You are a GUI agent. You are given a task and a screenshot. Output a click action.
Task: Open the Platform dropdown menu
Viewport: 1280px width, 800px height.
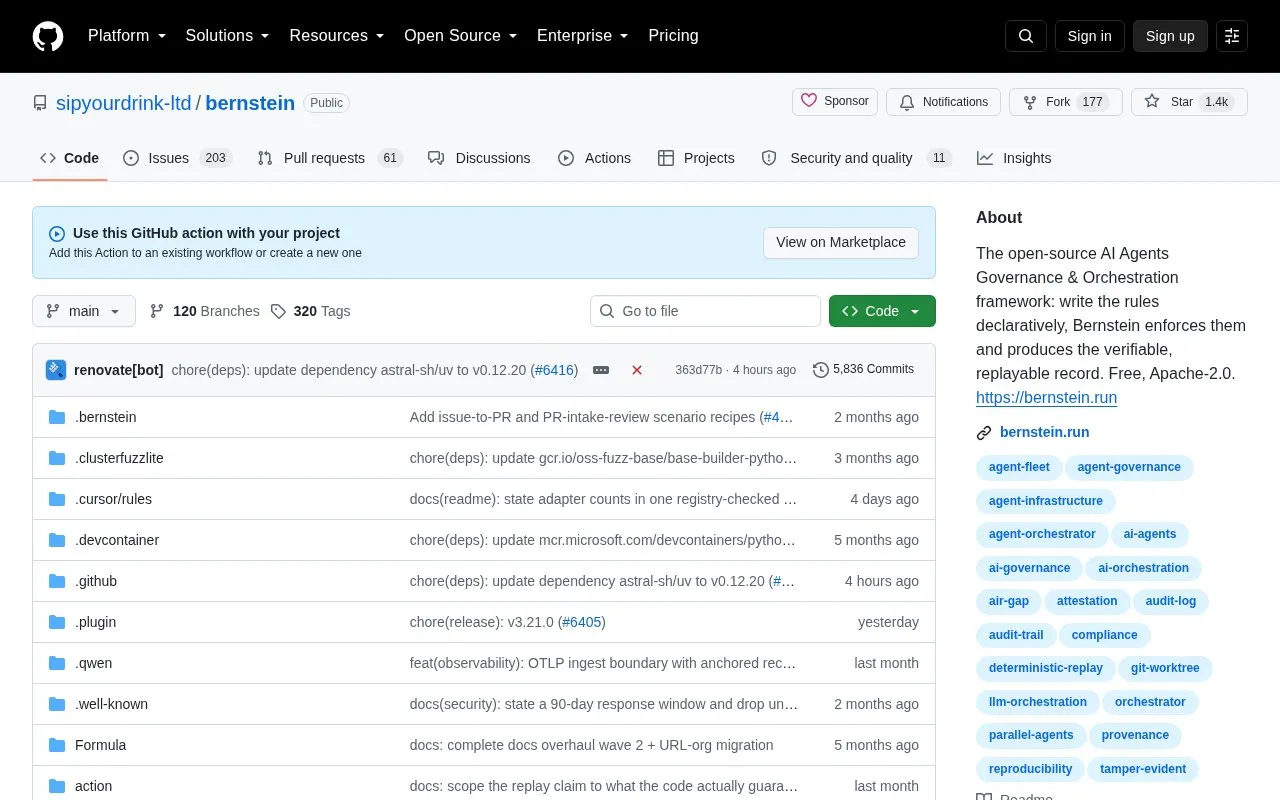point(127,36)
